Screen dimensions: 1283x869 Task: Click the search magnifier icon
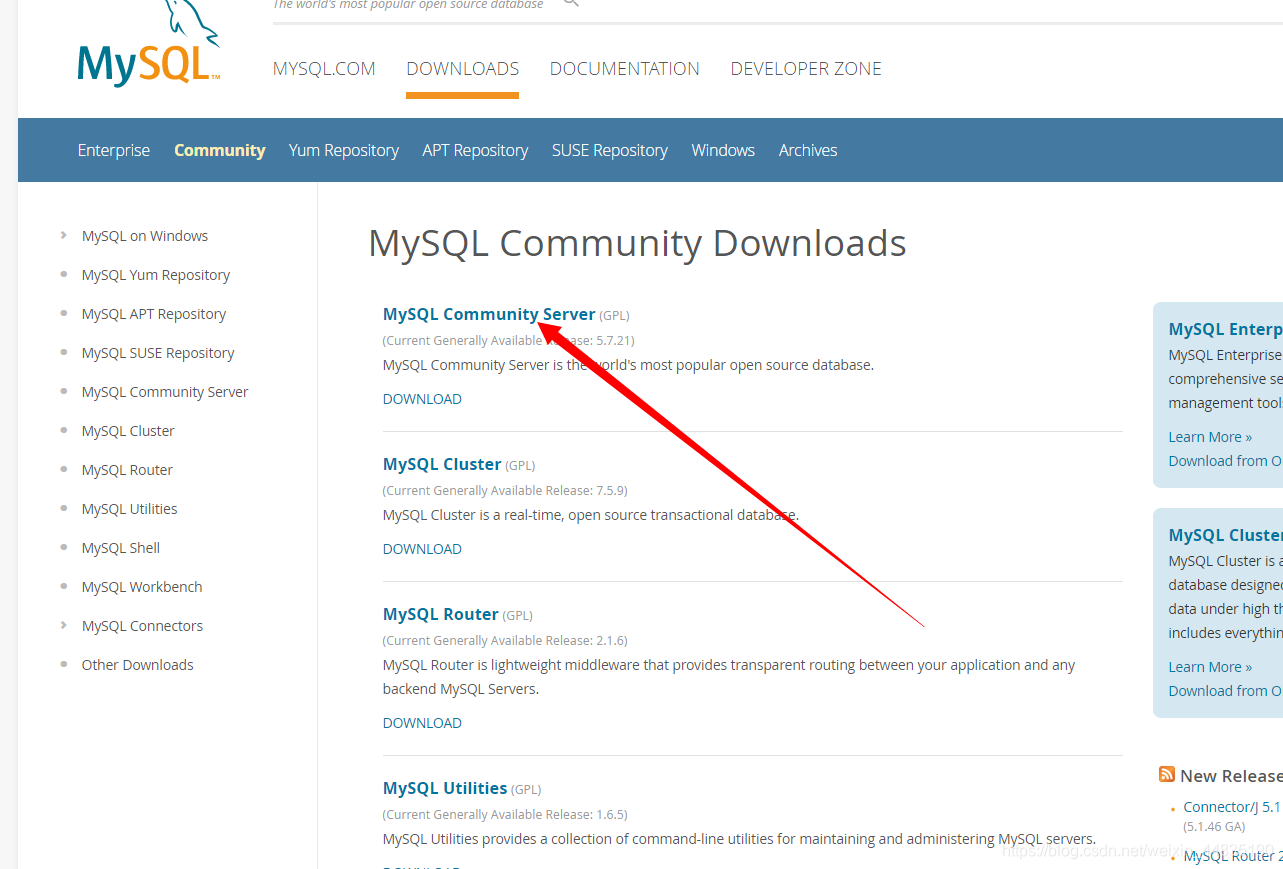pyautogui.click(x=571, y=4)
